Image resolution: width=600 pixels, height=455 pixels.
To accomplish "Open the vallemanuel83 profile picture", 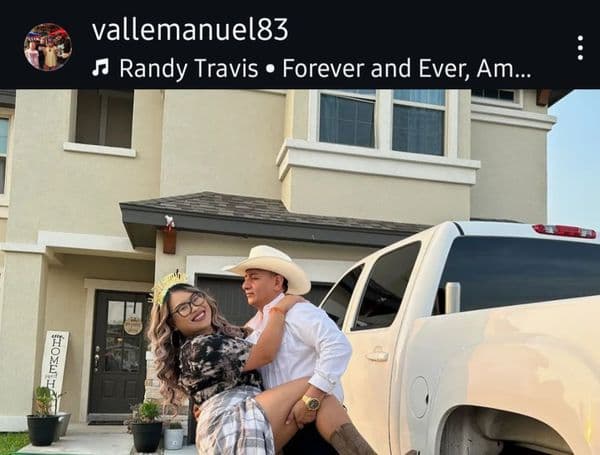I will click(x=48, y=47).
